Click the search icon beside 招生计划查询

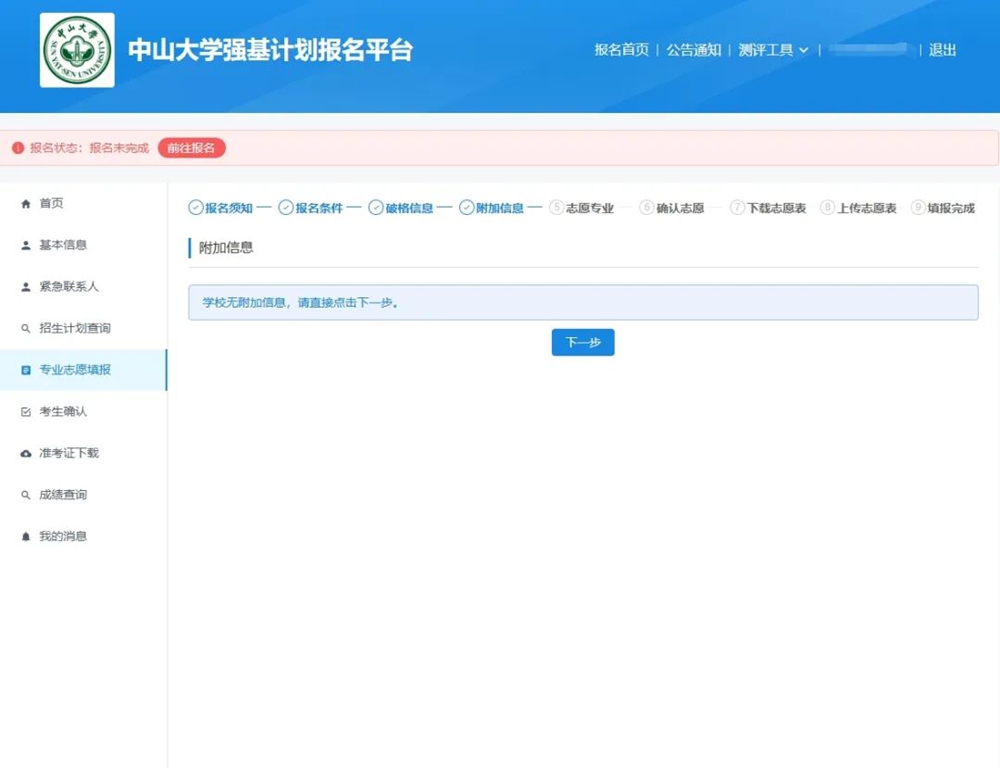click(26, 329)
